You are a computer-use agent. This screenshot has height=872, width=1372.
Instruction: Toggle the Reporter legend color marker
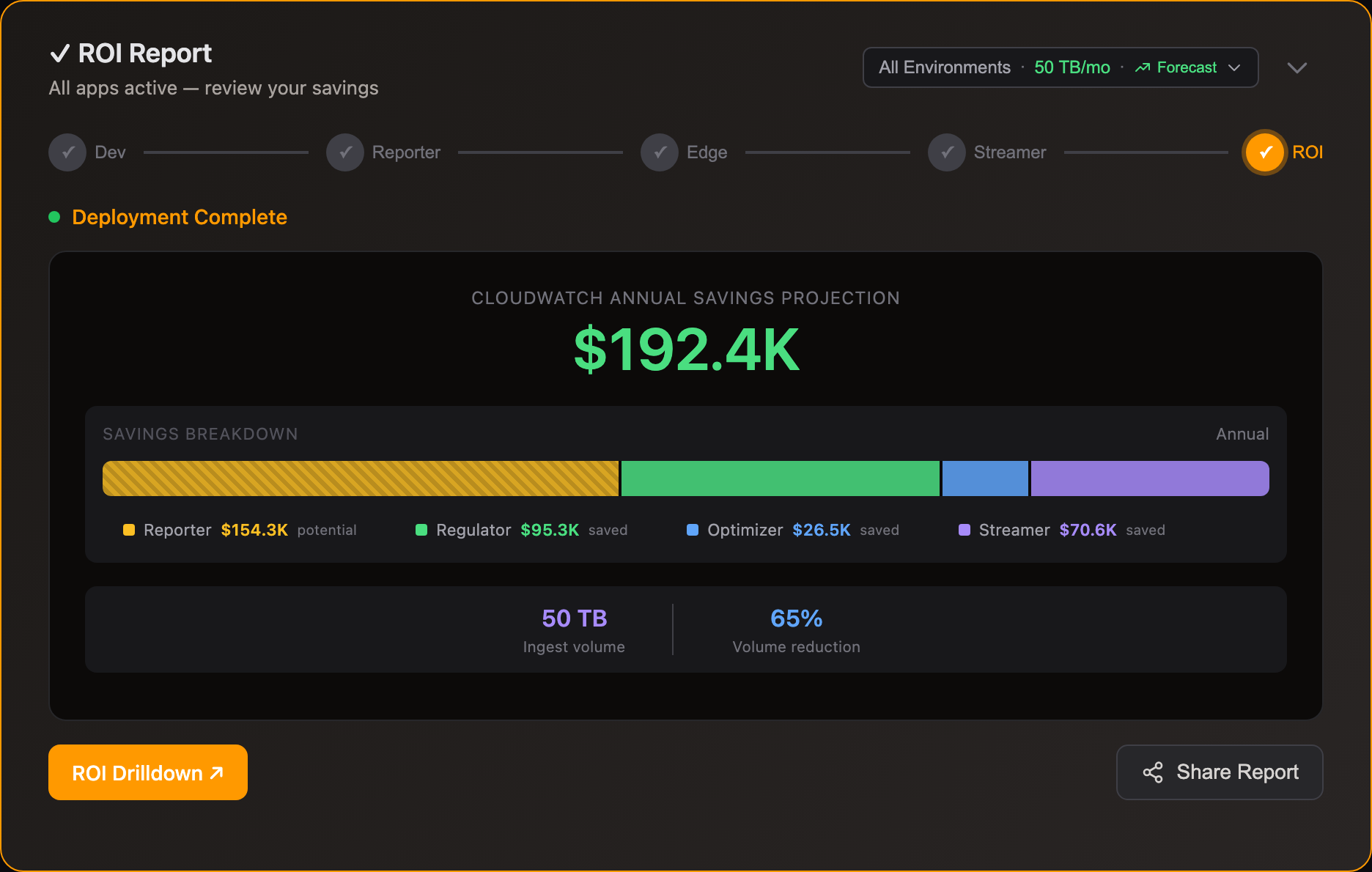[x=129, y=529]
